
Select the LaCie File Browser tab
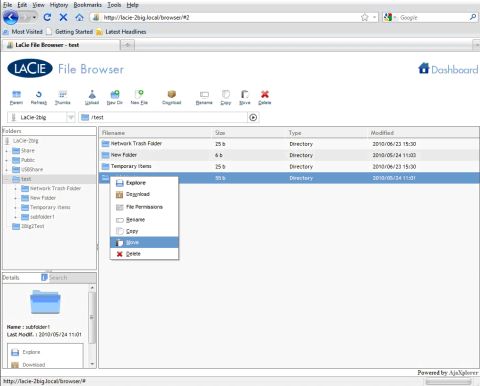point(60,45)
